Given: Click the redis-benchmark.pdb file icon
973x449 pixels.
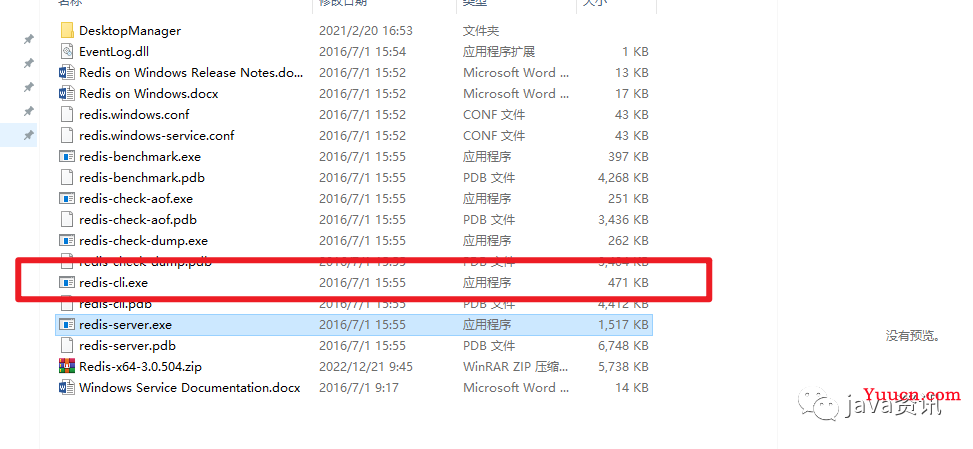Looking at the screenshot, I should pos(67,177).
